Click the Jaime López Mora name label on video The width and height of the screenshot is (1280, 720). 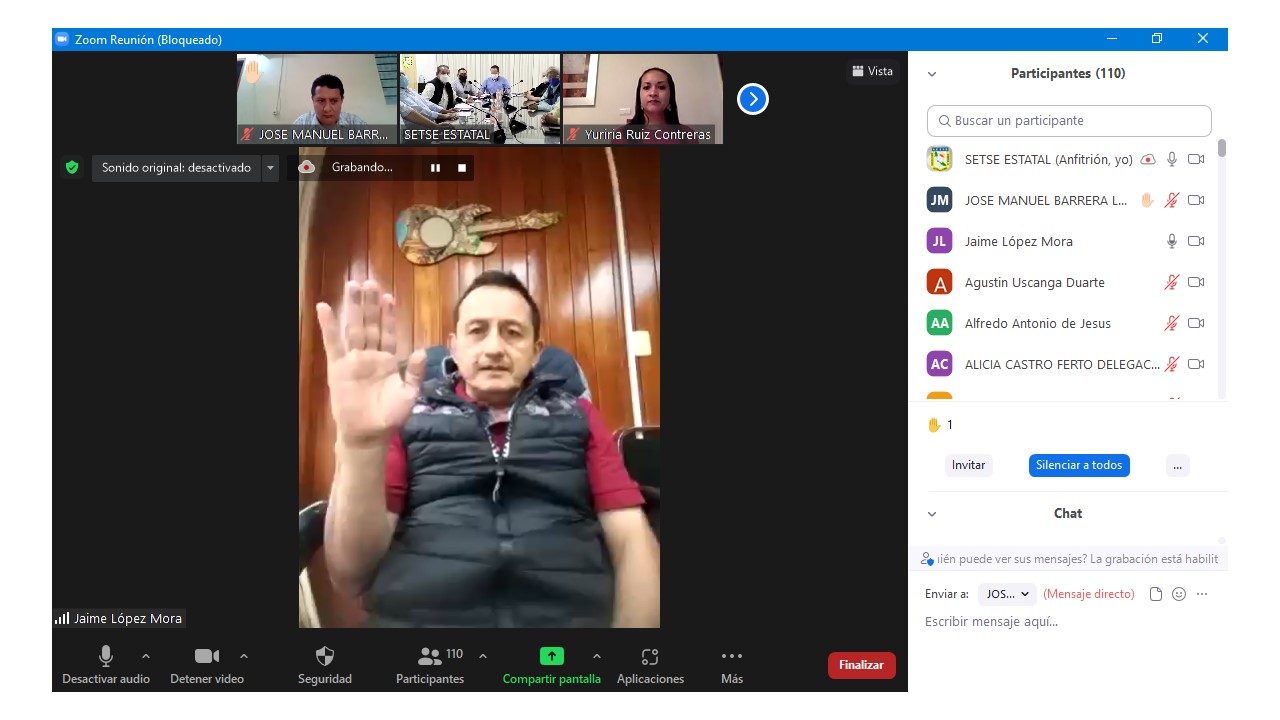tap(128, 619)
